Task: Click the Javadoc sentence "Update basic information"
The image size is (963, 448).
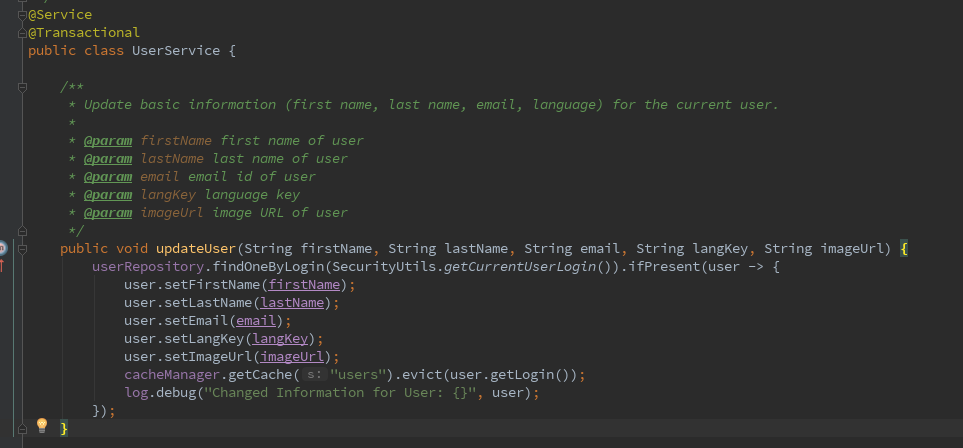Action: [x=180, y=104]
